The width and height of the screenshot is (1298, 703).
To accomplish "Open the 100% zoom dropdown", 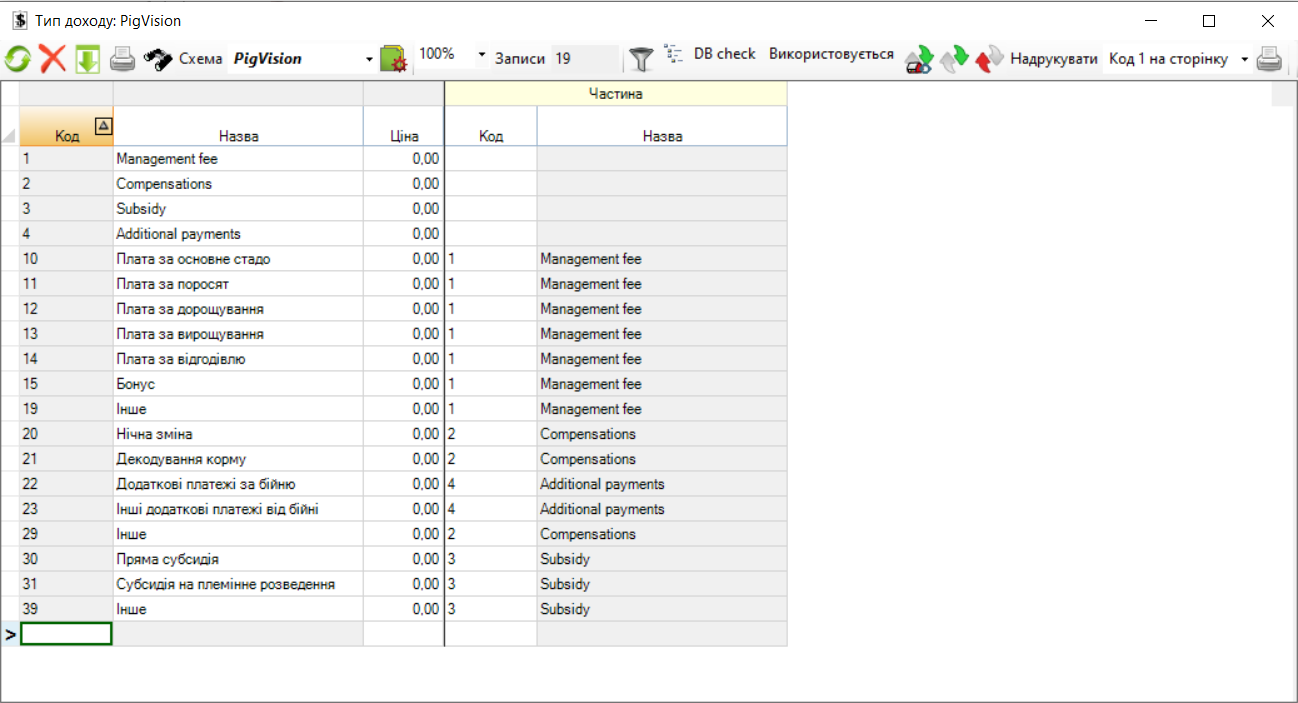I will tap(481, 55).
